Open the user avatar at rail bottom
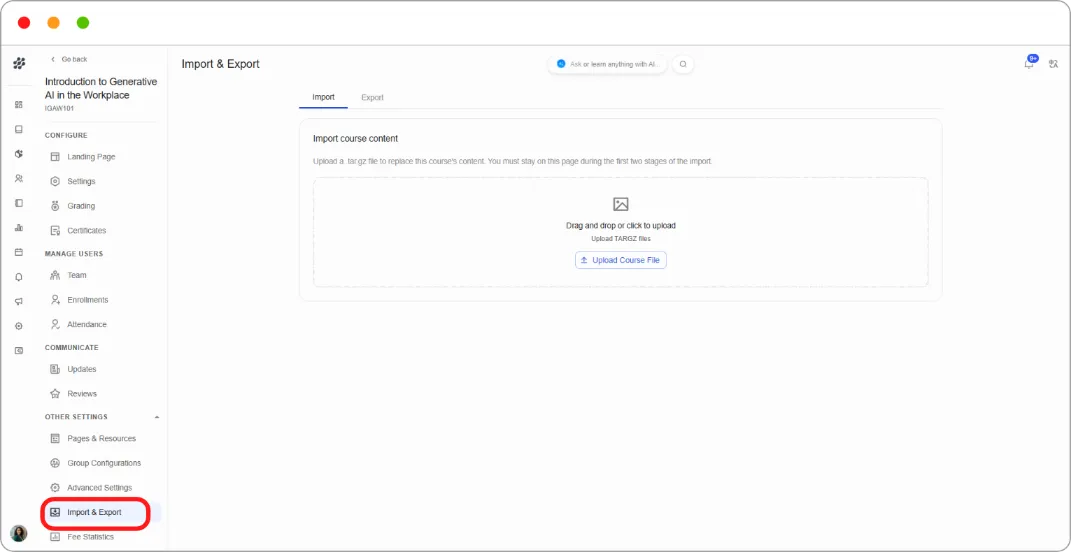Image resolution: width=1071 pixels, height=552 pixels. point(19,534)
